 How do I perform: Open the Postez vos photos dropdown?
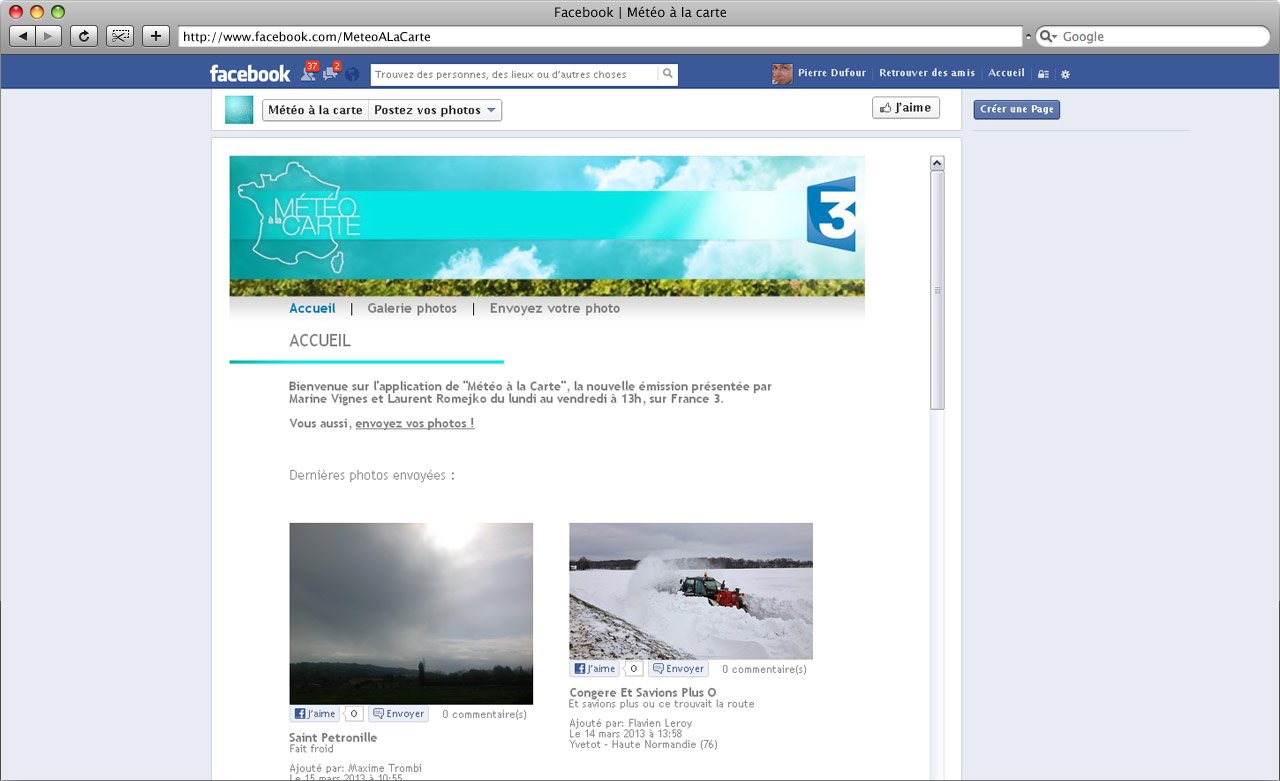click(435, 110)
